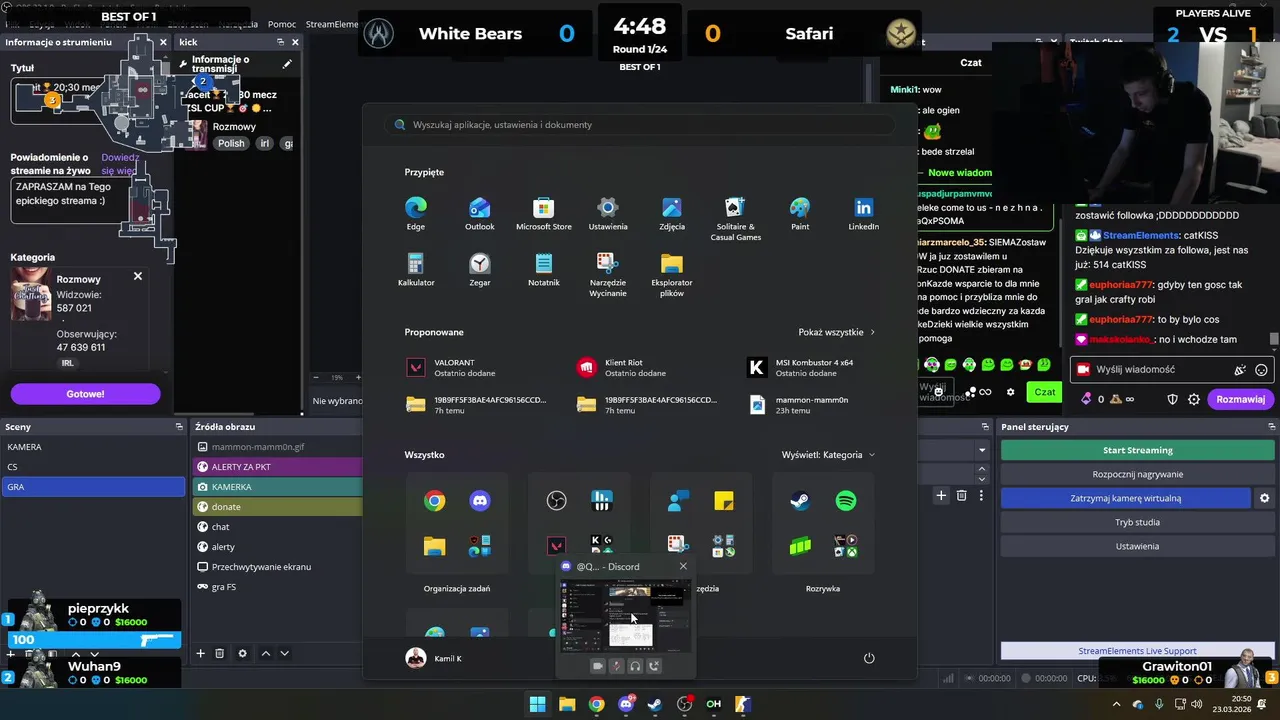Toggle microphone mute in Discord preview

(617, 666)
